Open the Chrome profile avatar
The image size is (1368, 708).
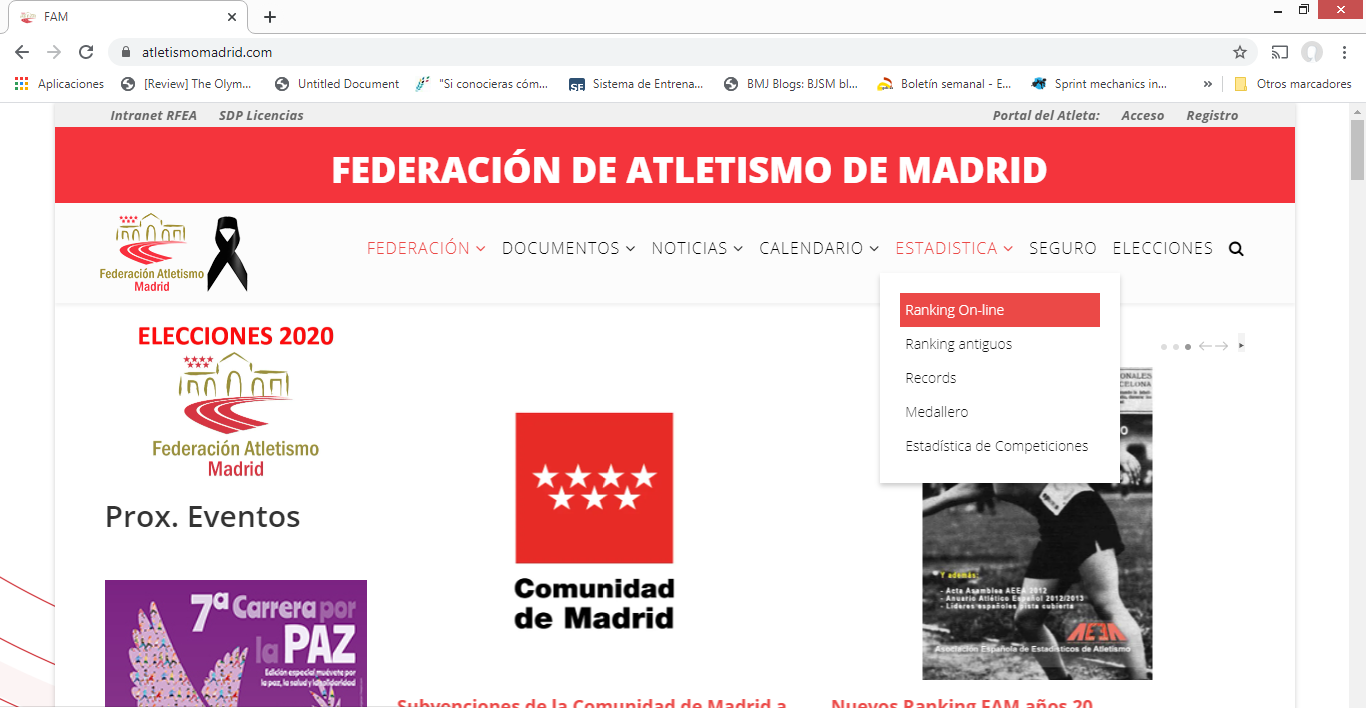[x=1312, y=52]
